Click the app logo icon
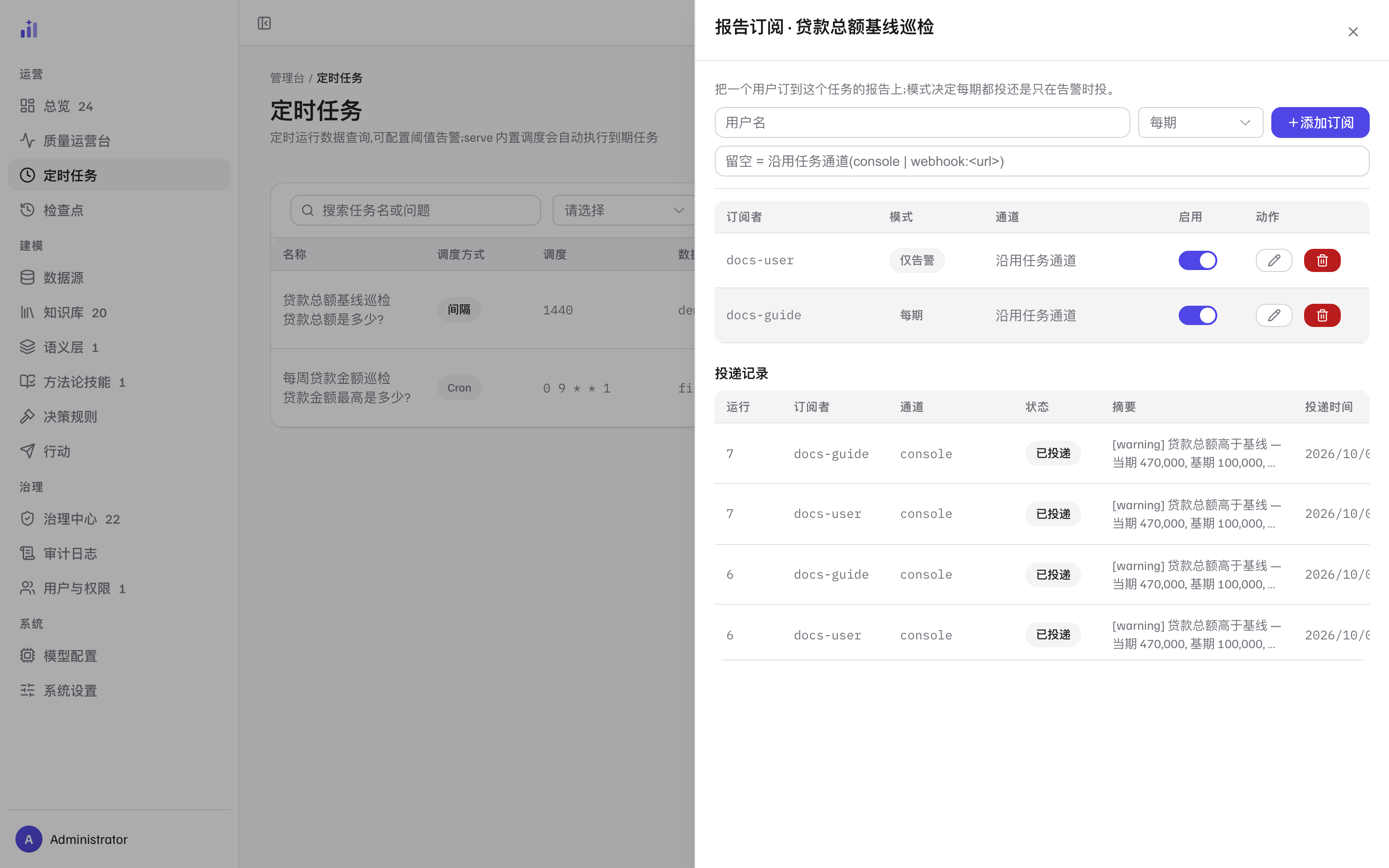 pyautogui.click(x=29, y=29)
